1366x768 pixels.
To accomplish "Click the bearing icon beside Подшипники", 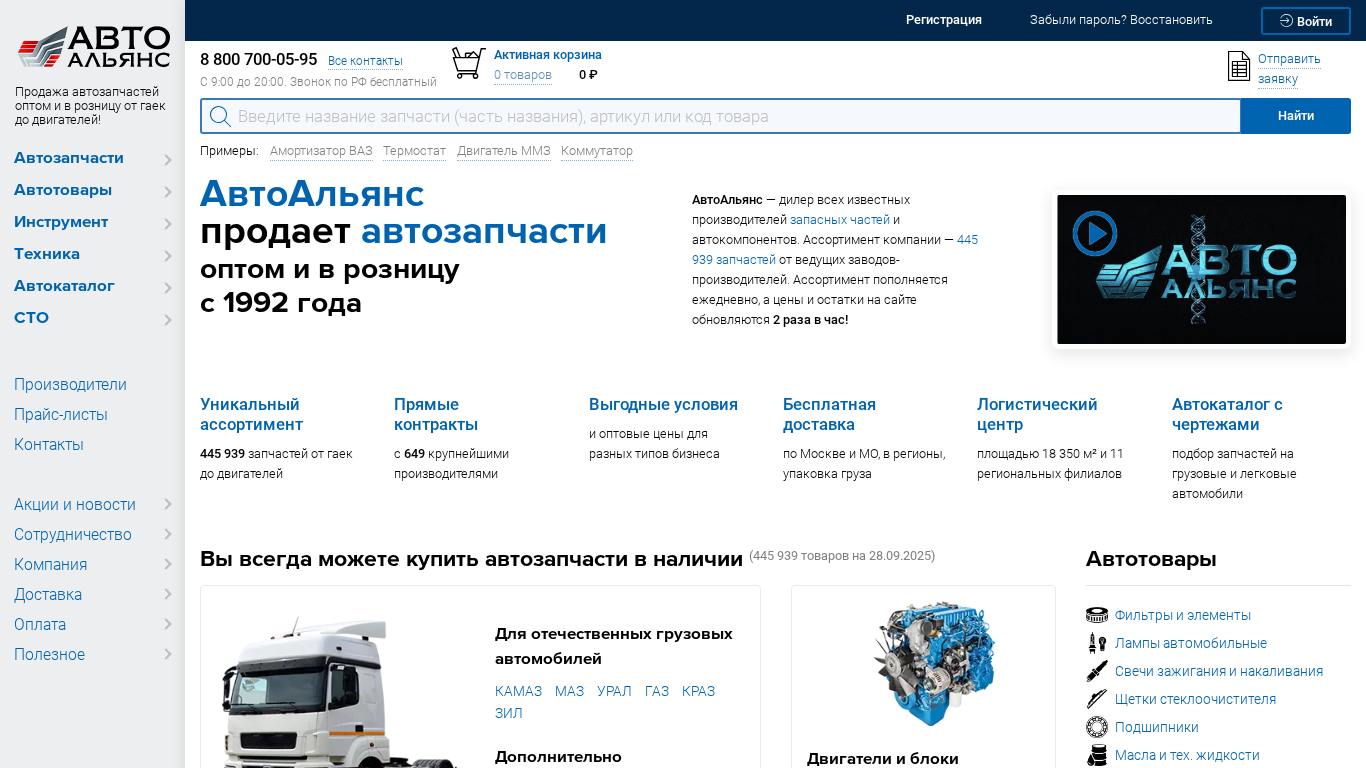I will [x=1097, y=727].
